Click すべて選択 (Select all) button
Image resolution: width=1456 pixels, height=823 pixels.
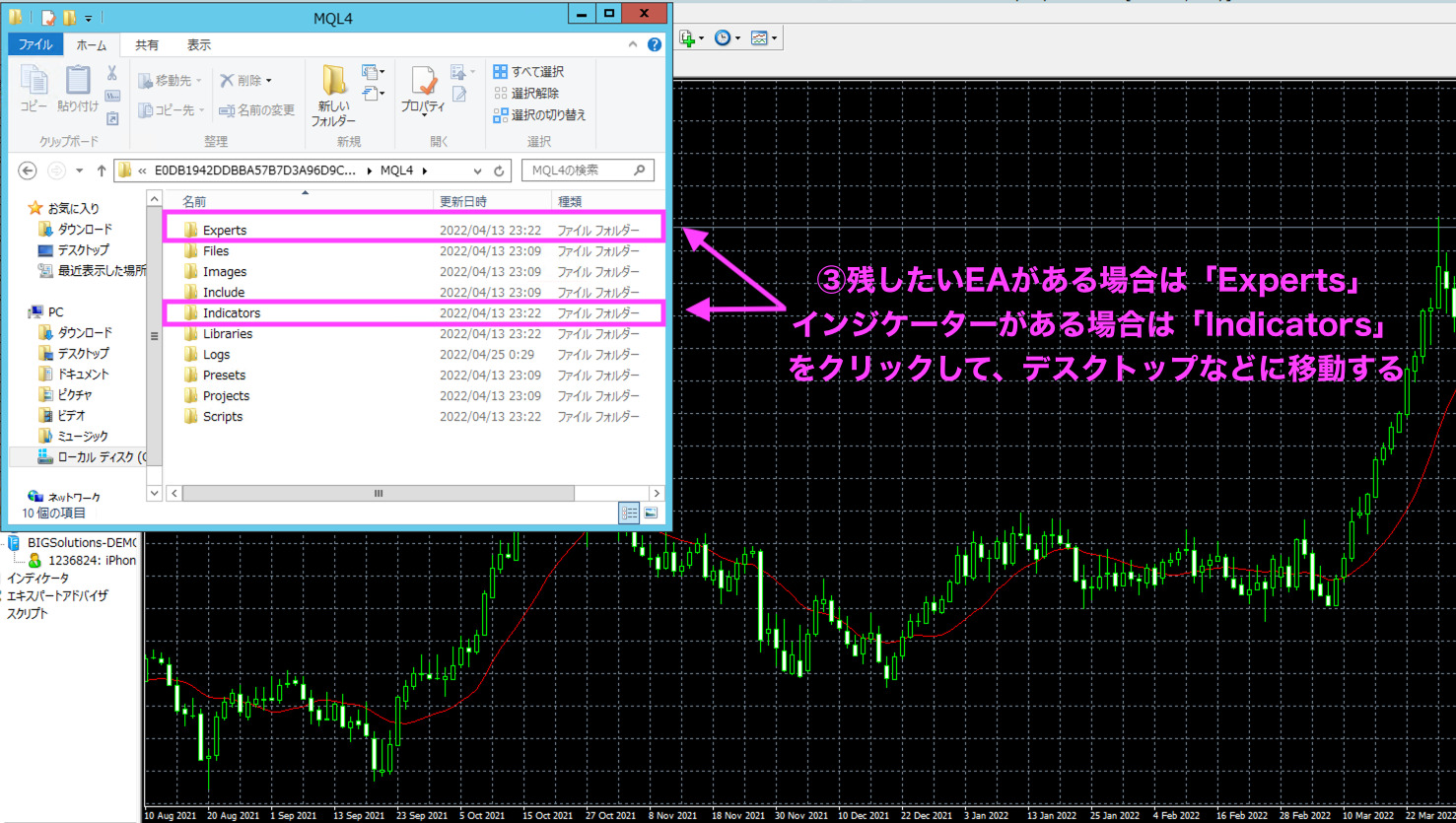coord(528,71)
